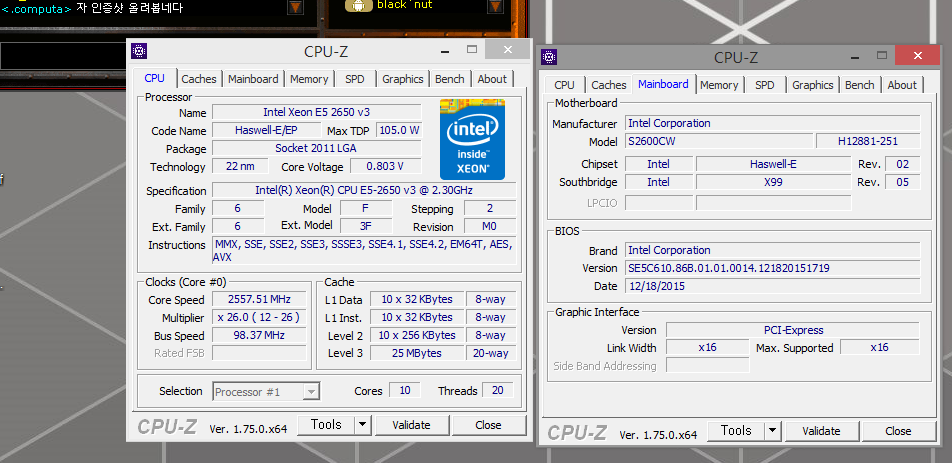This screenshot has height=463, width=952.
Task: Click the Graphic Interface Version PCI-Express field
Action: click(x=793, y=330)
